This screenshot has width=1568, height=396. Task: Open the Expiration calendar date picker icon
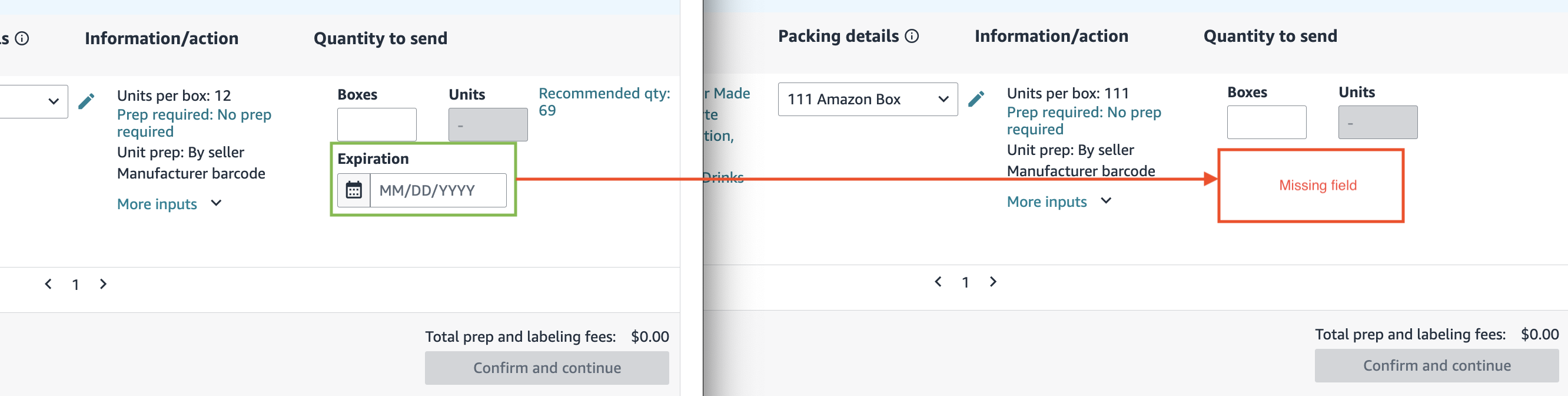(x=354, y=190)
